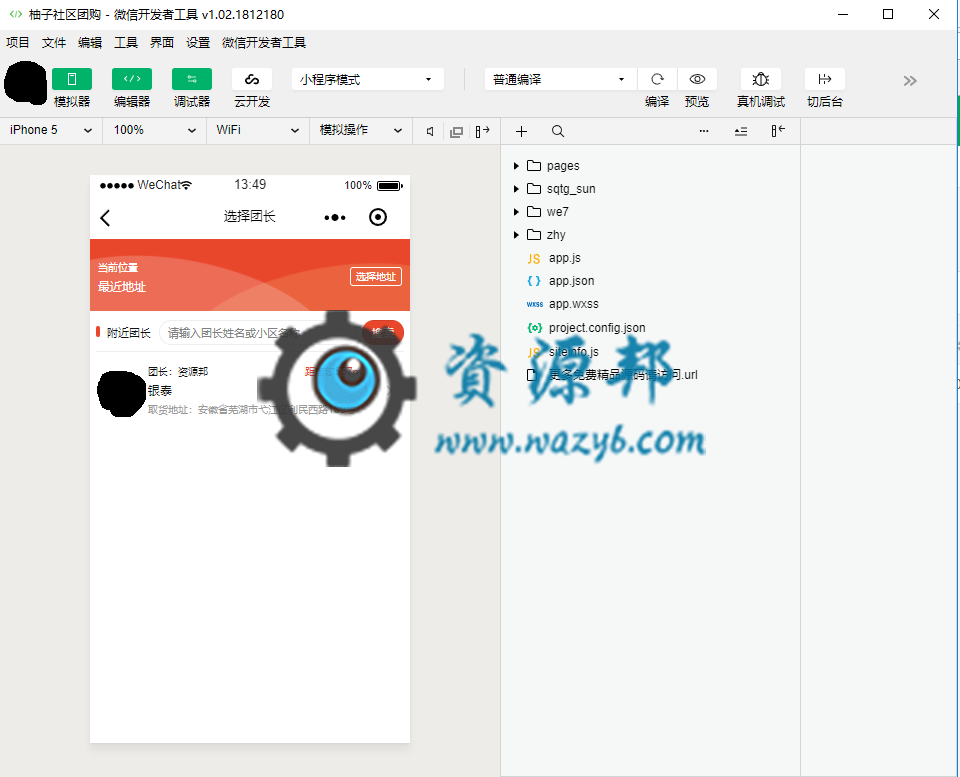
Task: Click the 切后台 switch background icon
Action: coord(825,79)
